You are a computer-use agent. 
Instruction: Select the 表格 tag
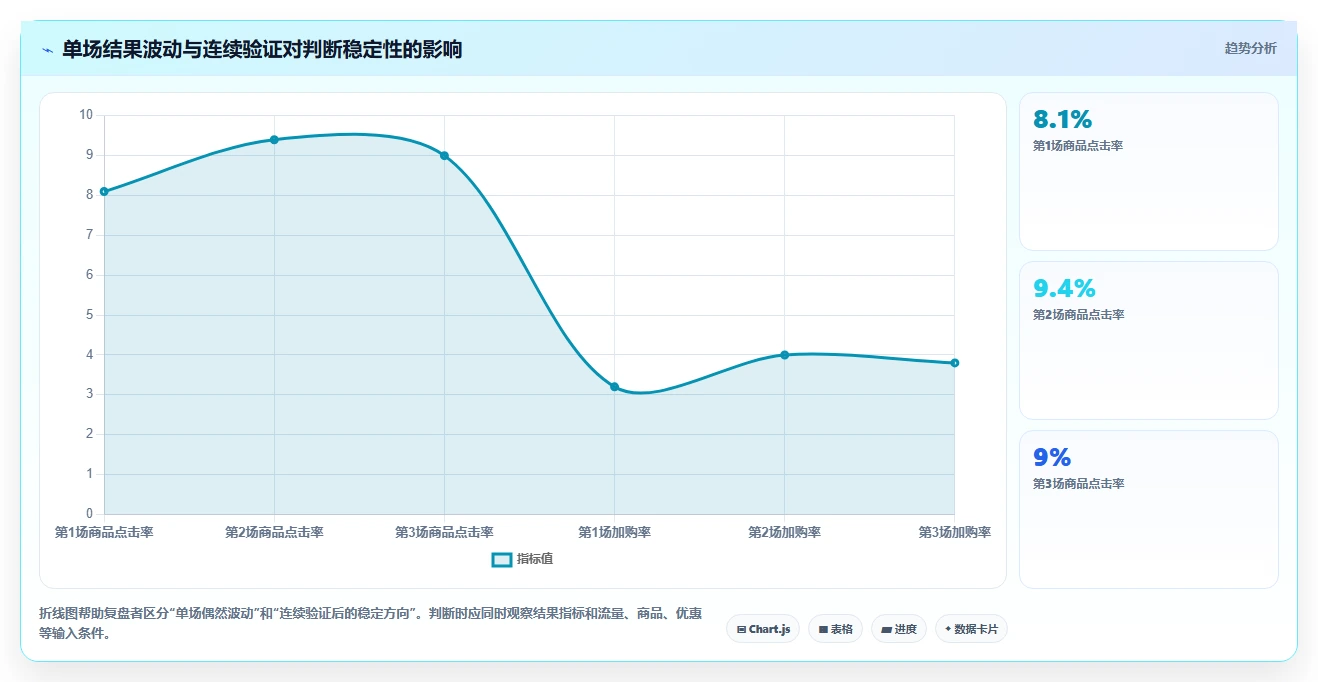click(x=835, y=629)
